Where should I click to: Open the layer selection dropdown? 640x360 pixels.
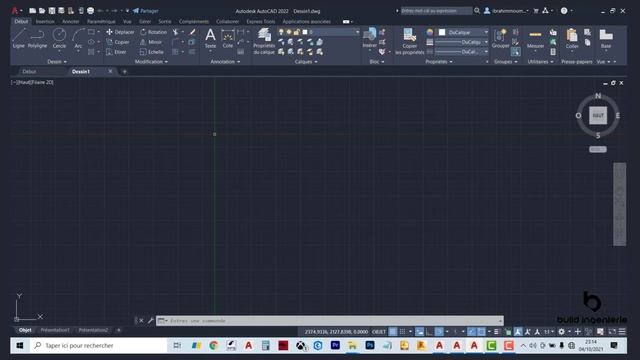(x=357, y=32)
